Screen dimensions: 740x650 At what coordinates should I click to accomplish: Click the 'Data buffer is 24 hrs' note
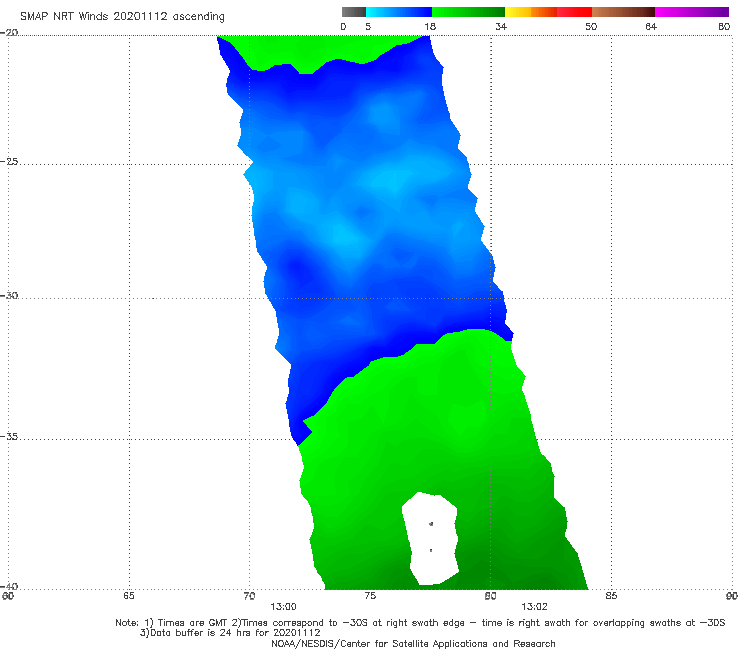[x=230, y=633]
